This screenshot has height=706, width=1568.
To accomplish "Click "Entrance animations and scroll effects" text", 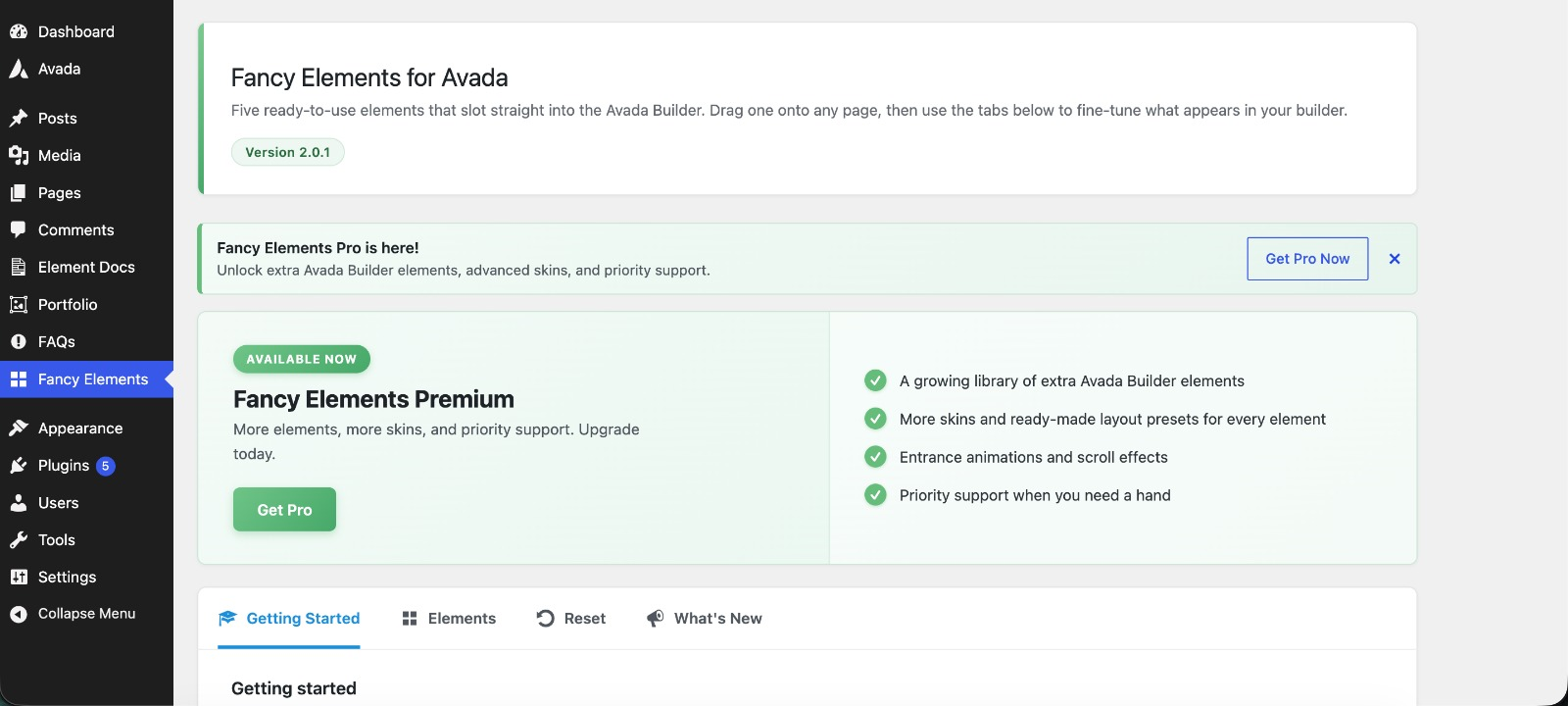I will [1034, 457].
